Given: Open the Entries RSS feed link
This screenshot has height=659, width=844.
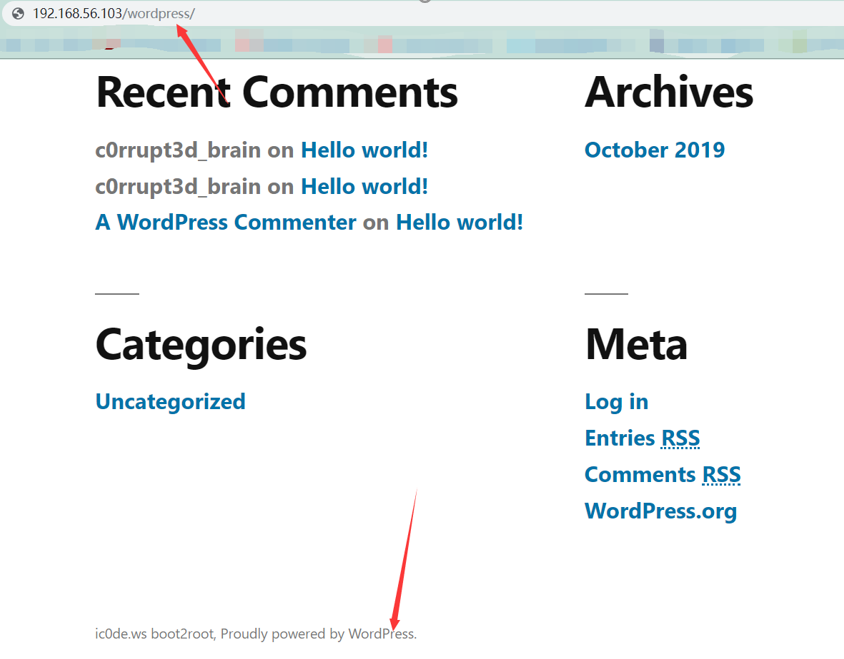Looking at the screenshot, I should pos(642,438).
